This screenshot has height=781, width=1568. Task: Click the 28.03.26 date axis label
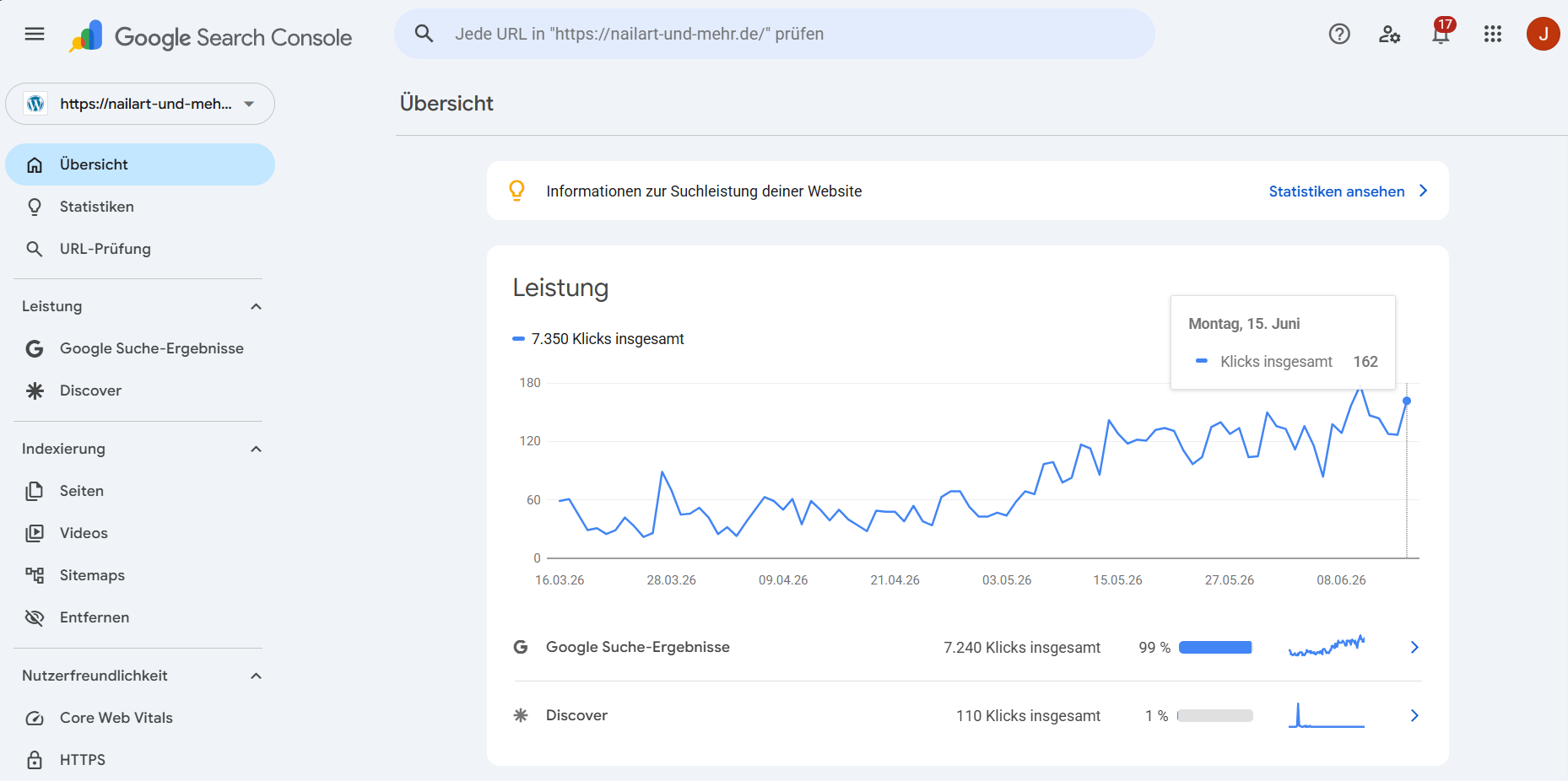(x=672, y=580)
